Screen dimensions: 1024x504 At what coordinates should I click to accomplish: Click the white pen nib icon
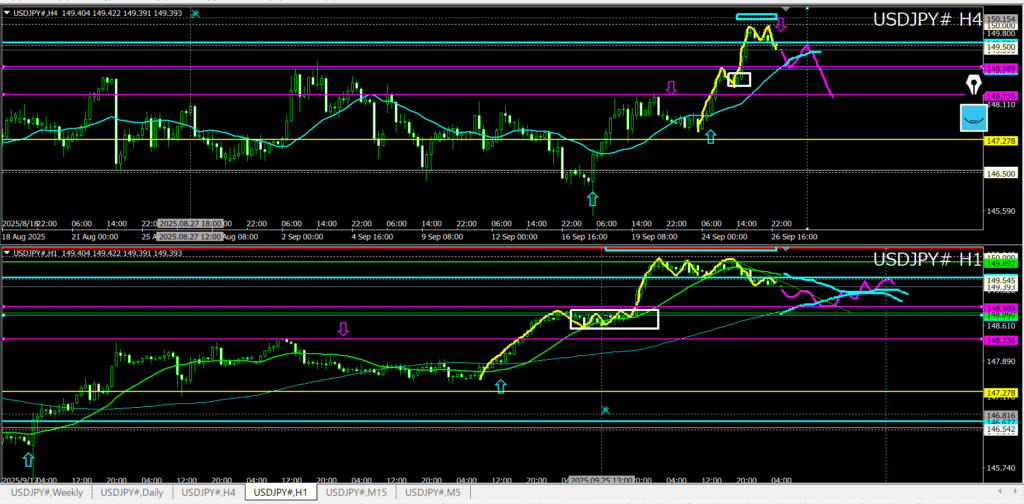tap(972, 84)
